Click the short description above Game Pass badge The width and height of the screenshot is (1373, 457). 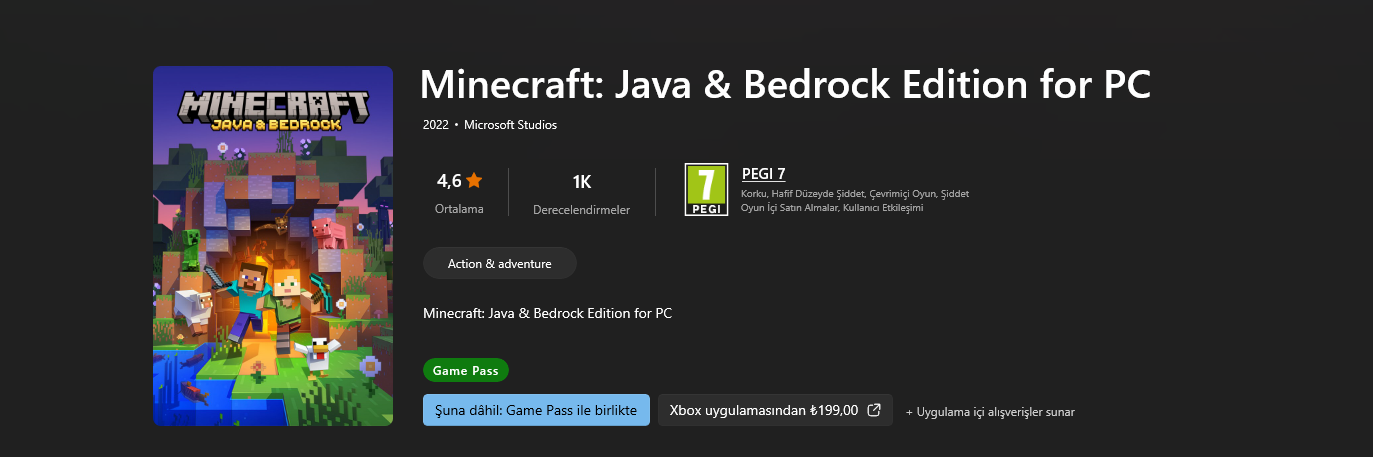click(x=547, y=314)
